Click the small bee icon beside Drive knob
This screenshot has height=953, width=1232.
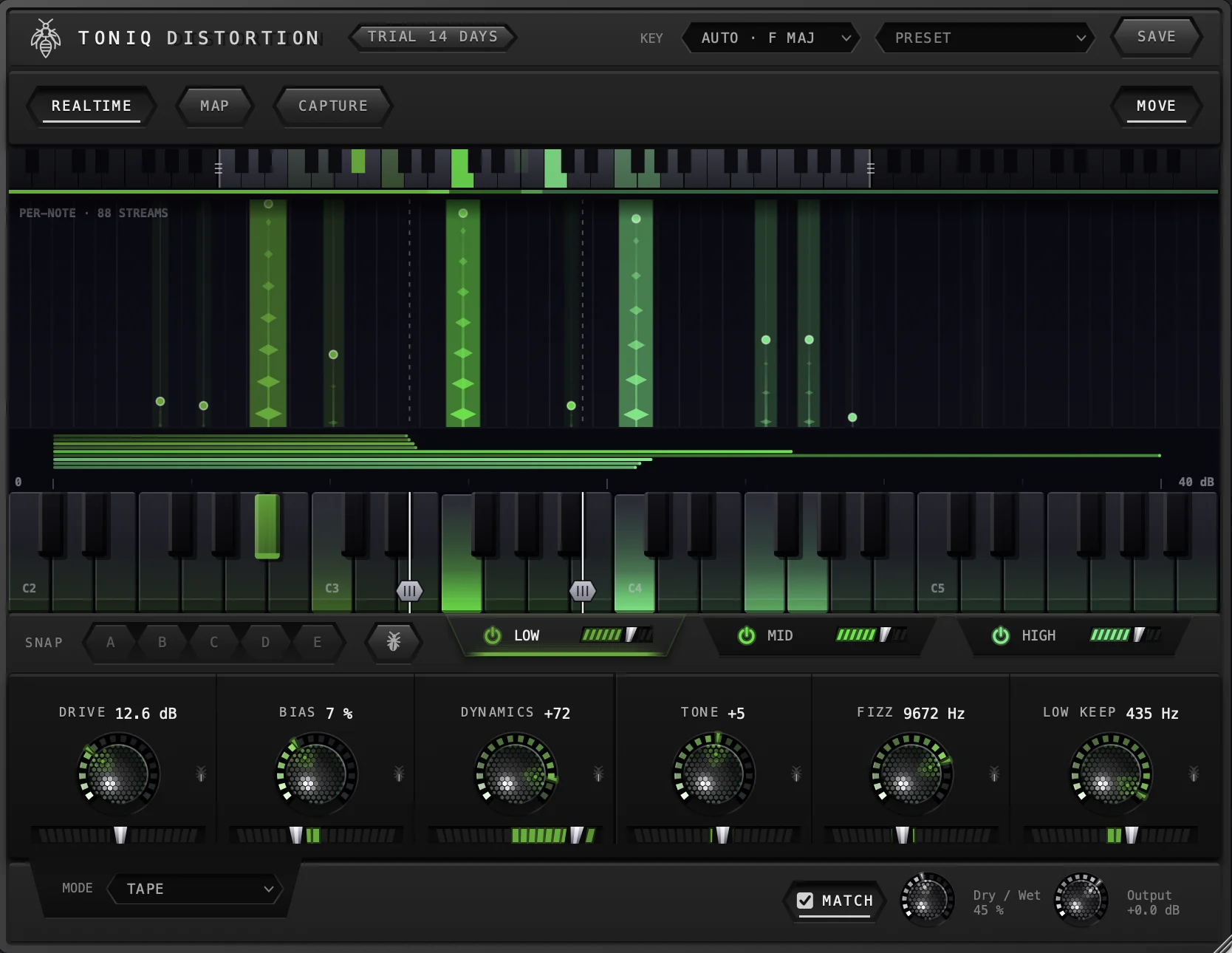tap(201, 773)
